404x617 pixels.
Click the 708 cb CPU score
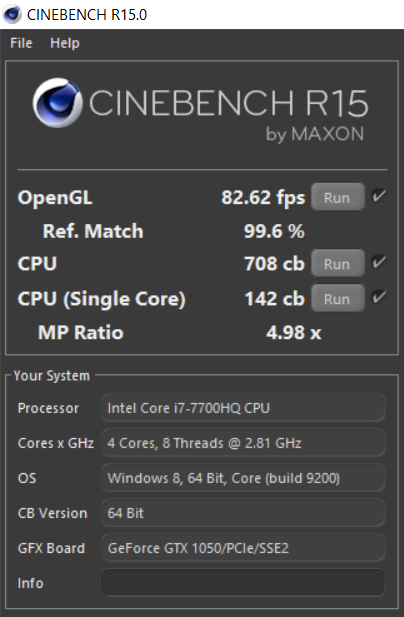point(275,264)
